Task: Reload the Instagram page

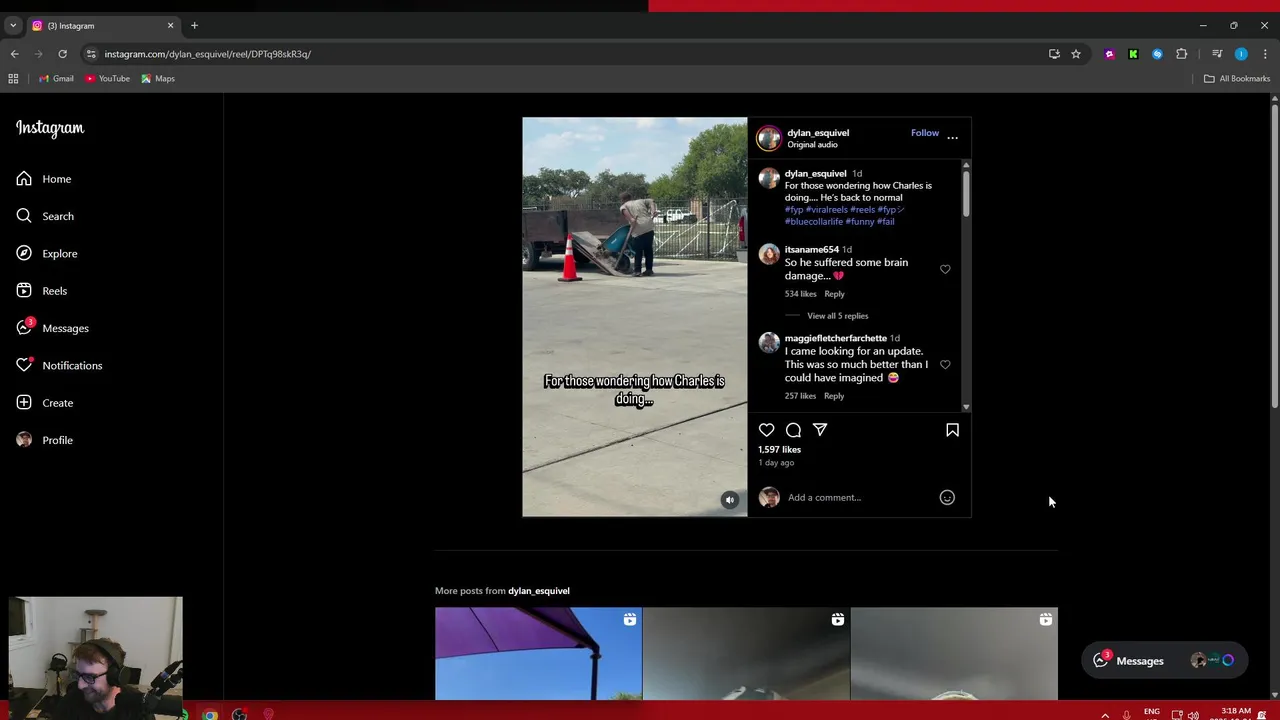Action: pyautogui.click(x=62, y=54)
